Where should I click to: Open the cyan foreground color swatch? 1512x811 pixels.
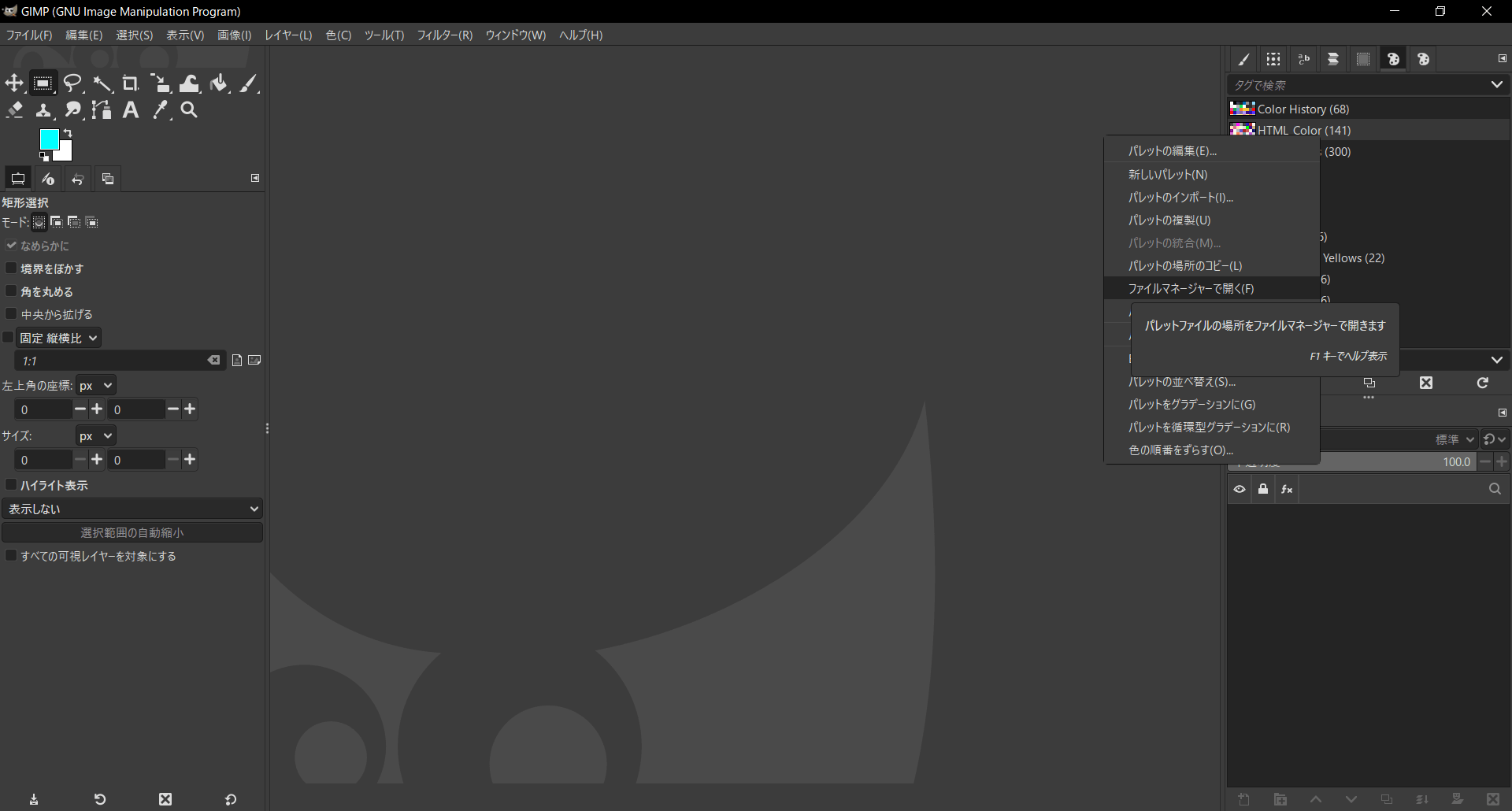[49, 139]
